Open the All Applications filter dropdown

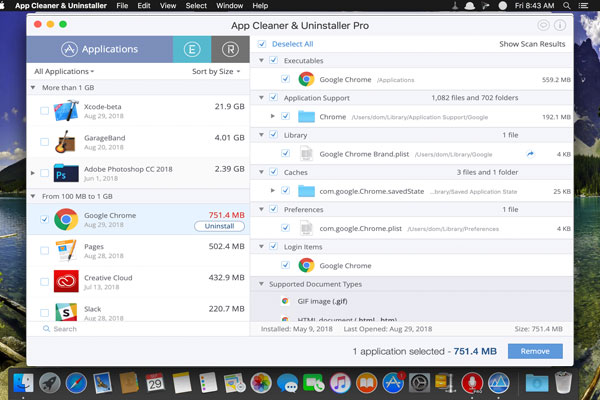point(64,72)
